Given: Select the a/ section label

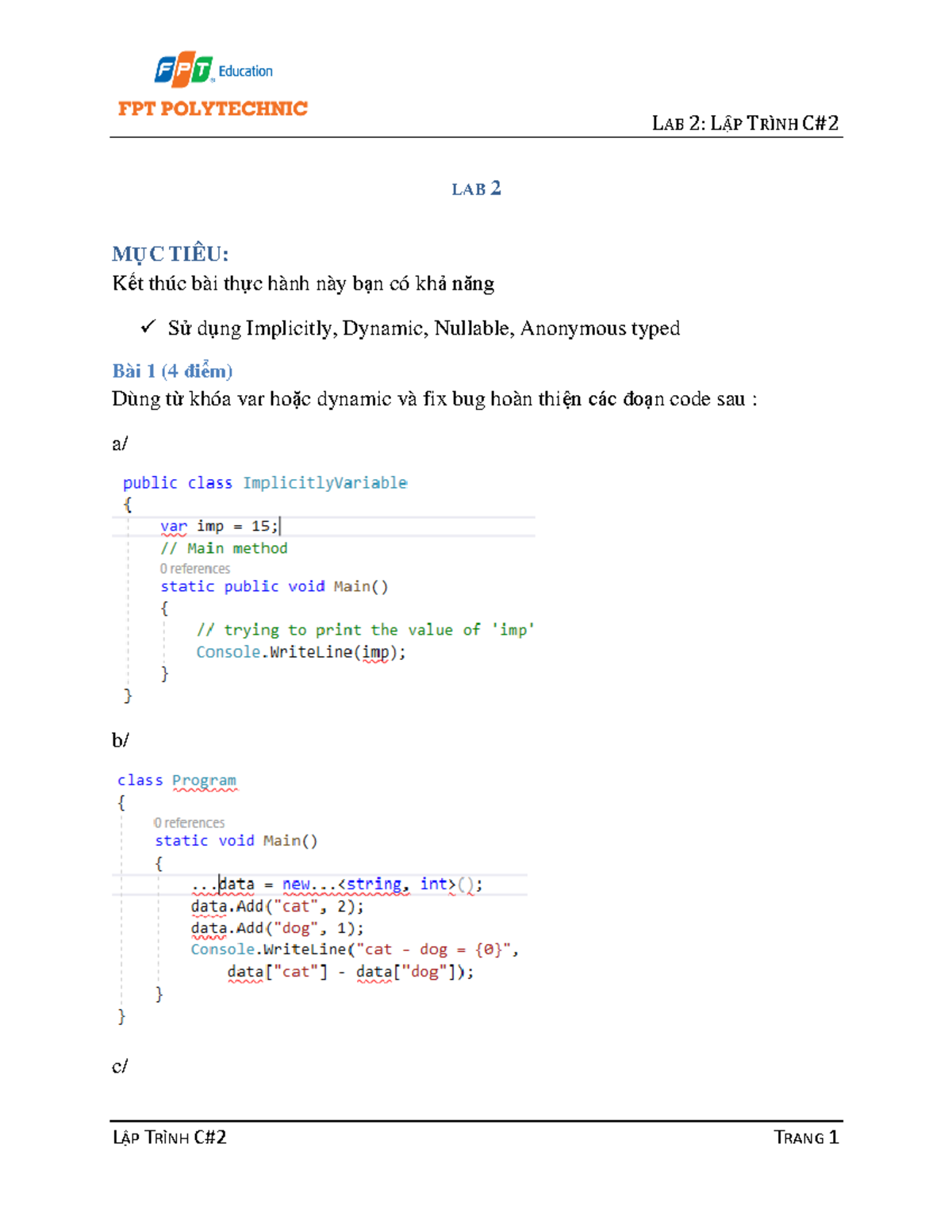Looking at the screenshot, I should (x=119, y=441).
